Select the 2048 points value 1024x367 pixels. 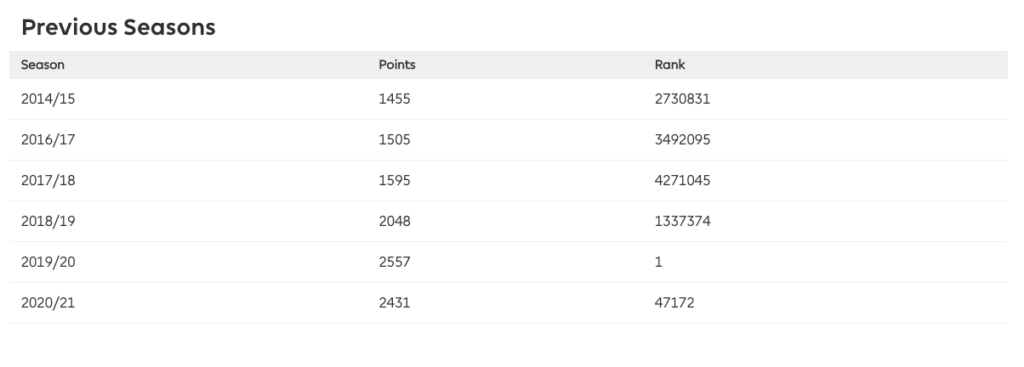(x=394, y=221)
